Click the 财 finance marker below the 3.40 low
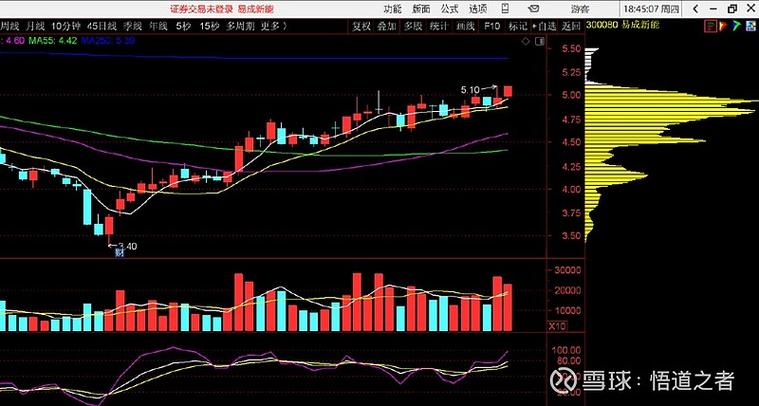 click(x=116, y=251)
